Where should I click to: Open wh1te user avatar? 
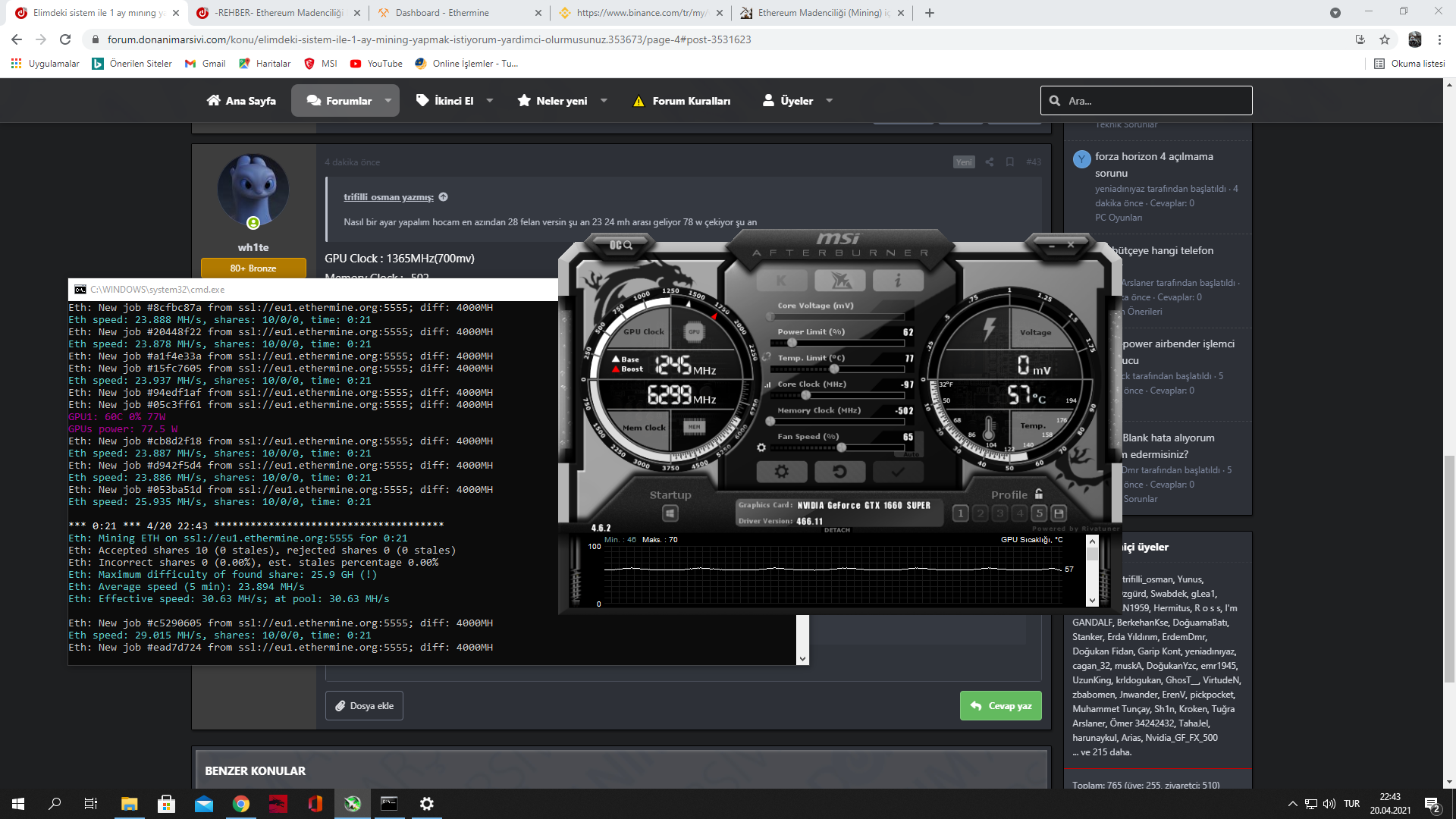tap(253, 190)
